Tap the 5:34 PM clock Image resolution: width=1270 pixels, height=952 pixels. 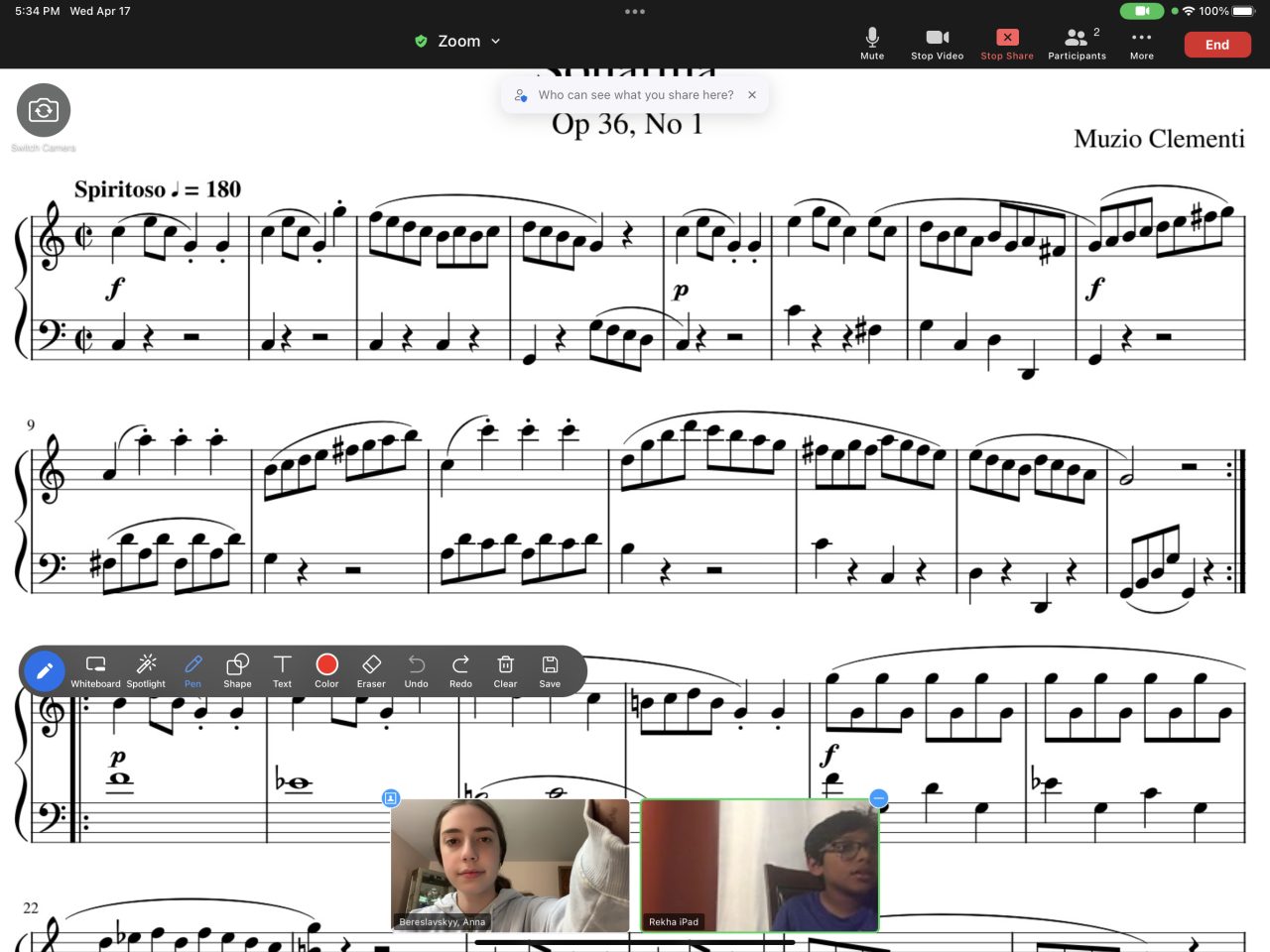click(x=38, y=11)
